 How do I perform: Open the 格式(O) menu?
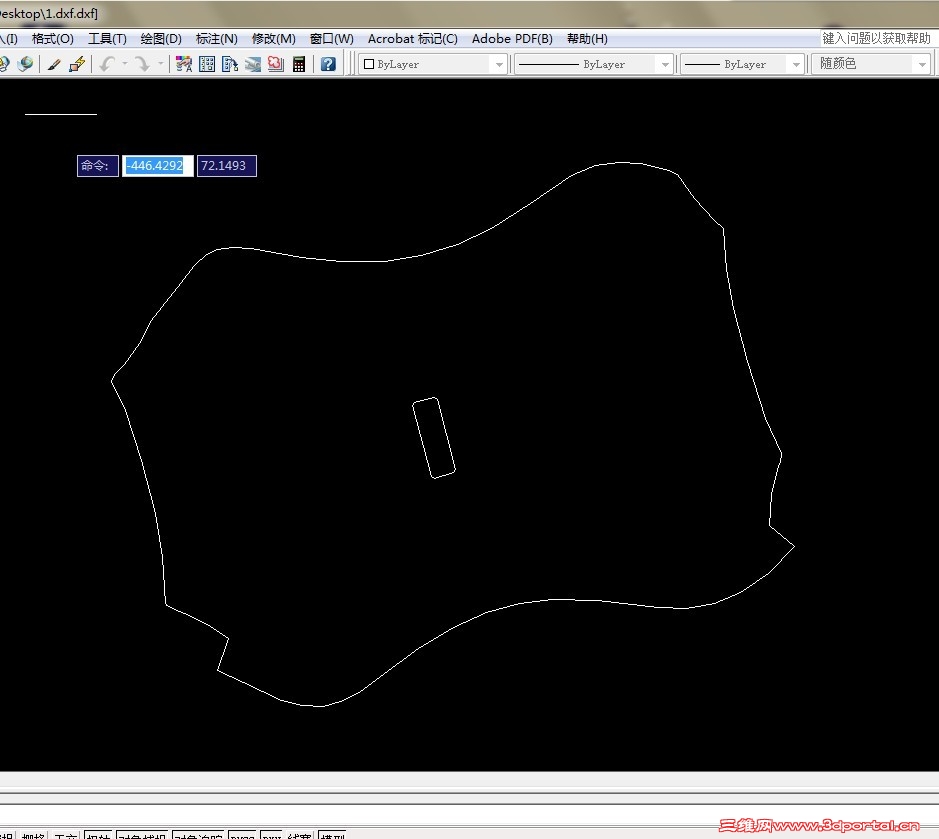click(53, 39)
